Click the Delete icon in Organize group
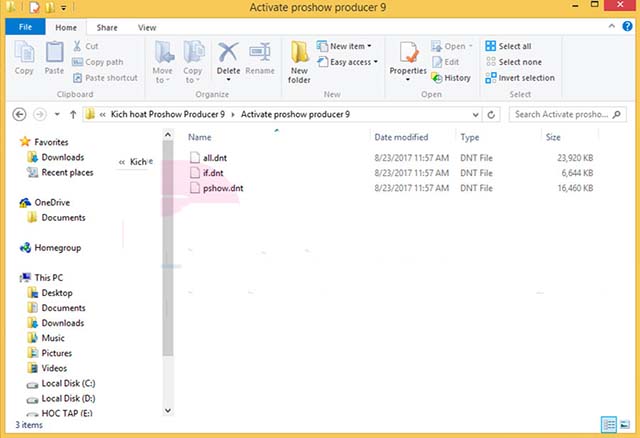The height and width of the screenshot is (438, 640). coord(228,57)
